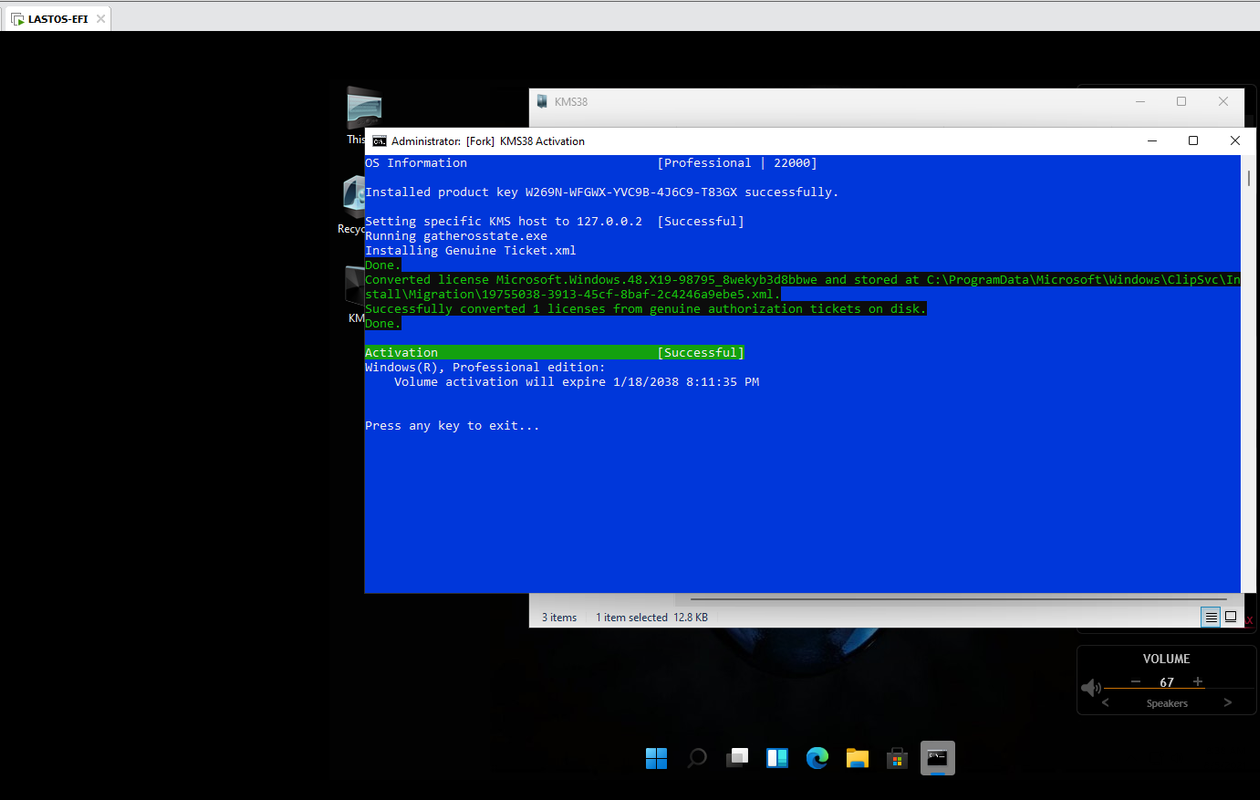The height and width of the screenshot is (800, 1260).
Task: Click the KMS38 folder window title icon
Action: 542,101
